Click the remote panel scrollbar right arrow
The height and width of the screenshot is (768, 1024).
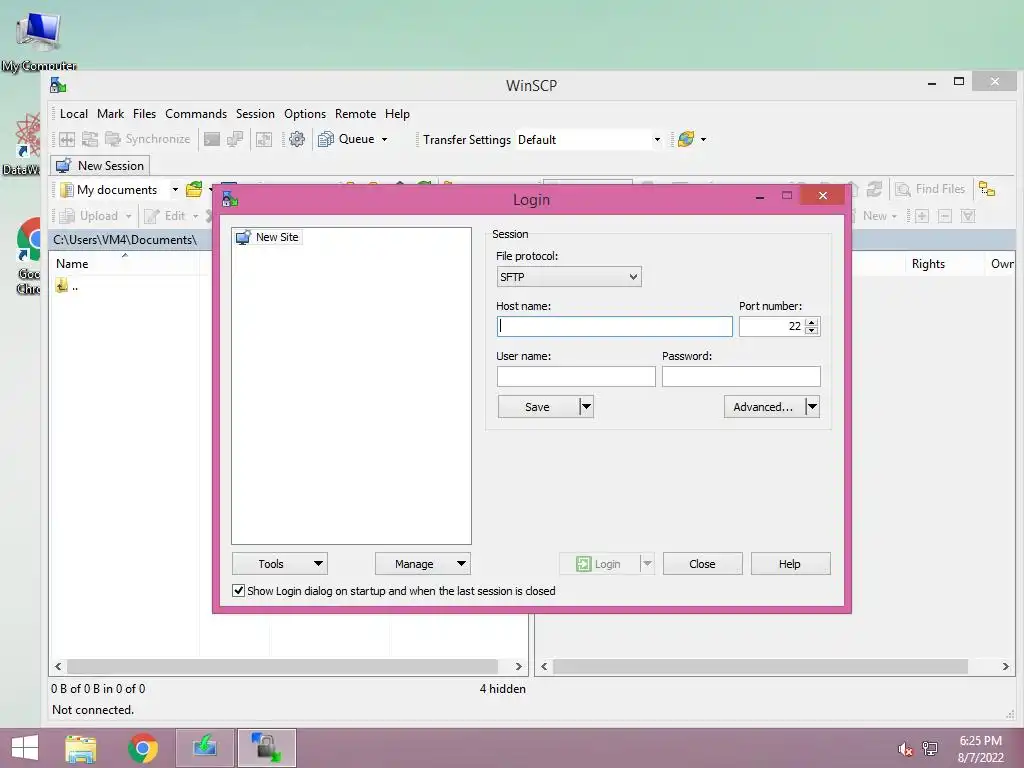tap(1005, 667)
